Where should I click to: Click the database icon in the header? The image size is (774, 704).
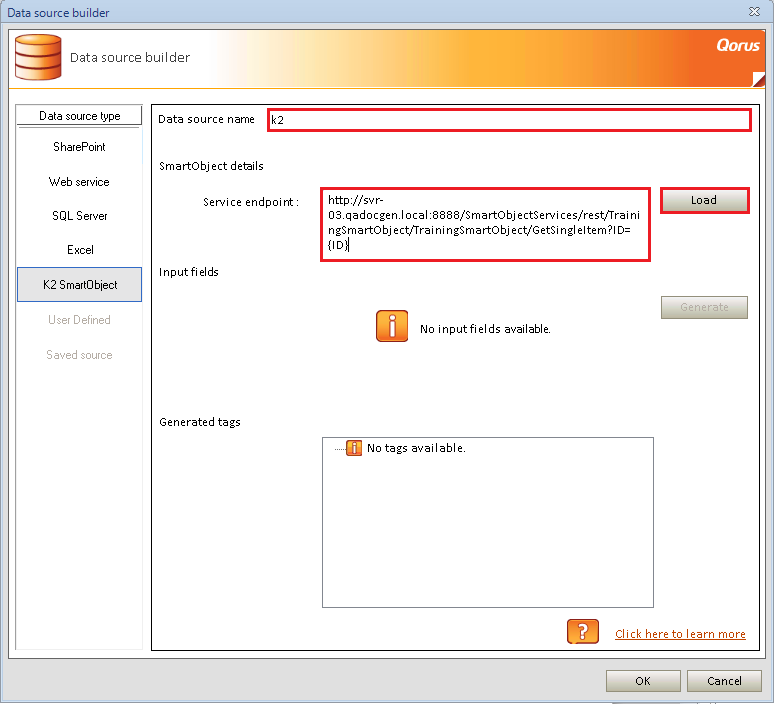pyautogui.click(x=38, y=57)
